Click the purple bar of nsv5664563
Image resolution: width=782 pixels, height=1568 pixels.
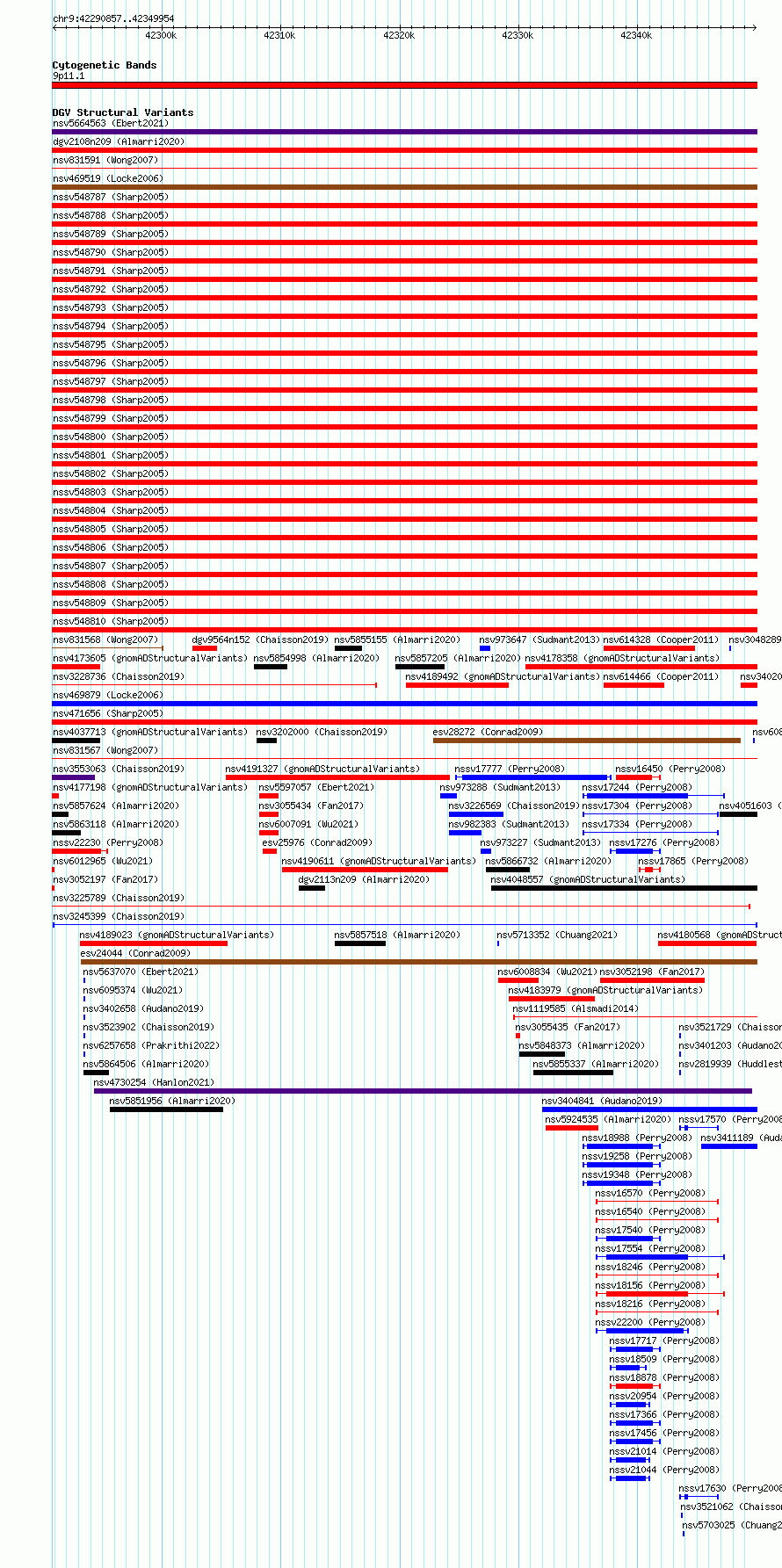(x=404, y=132)
